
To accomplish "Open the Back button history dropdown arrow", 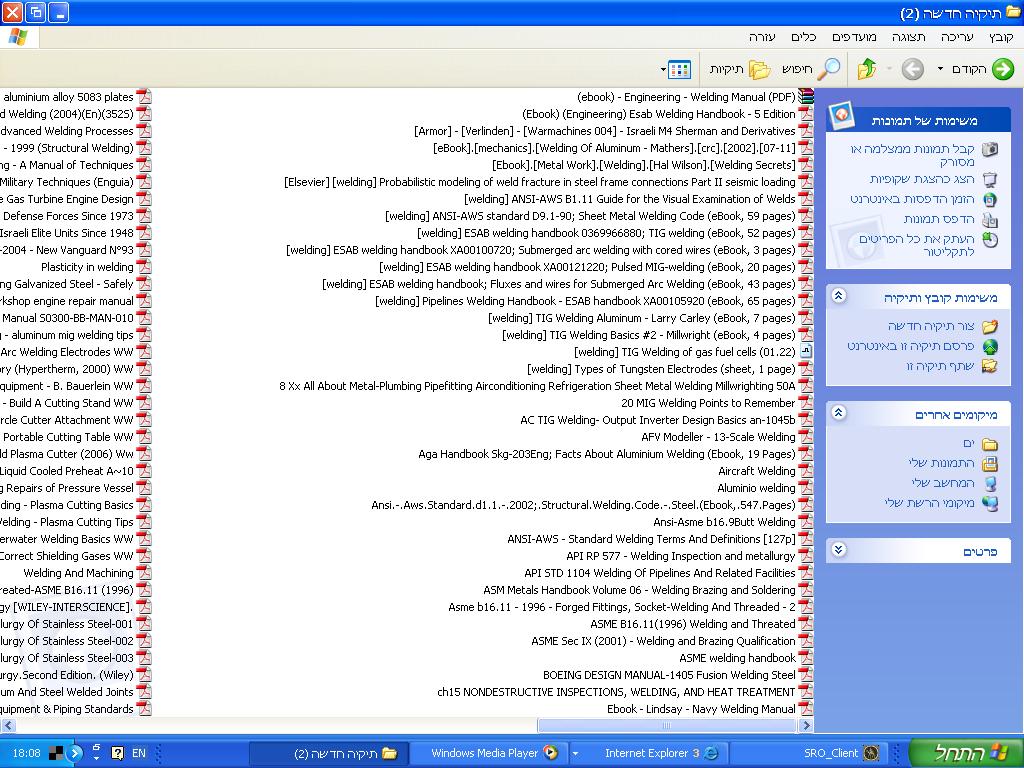I will pyautogui.click(x=940, y=69).
